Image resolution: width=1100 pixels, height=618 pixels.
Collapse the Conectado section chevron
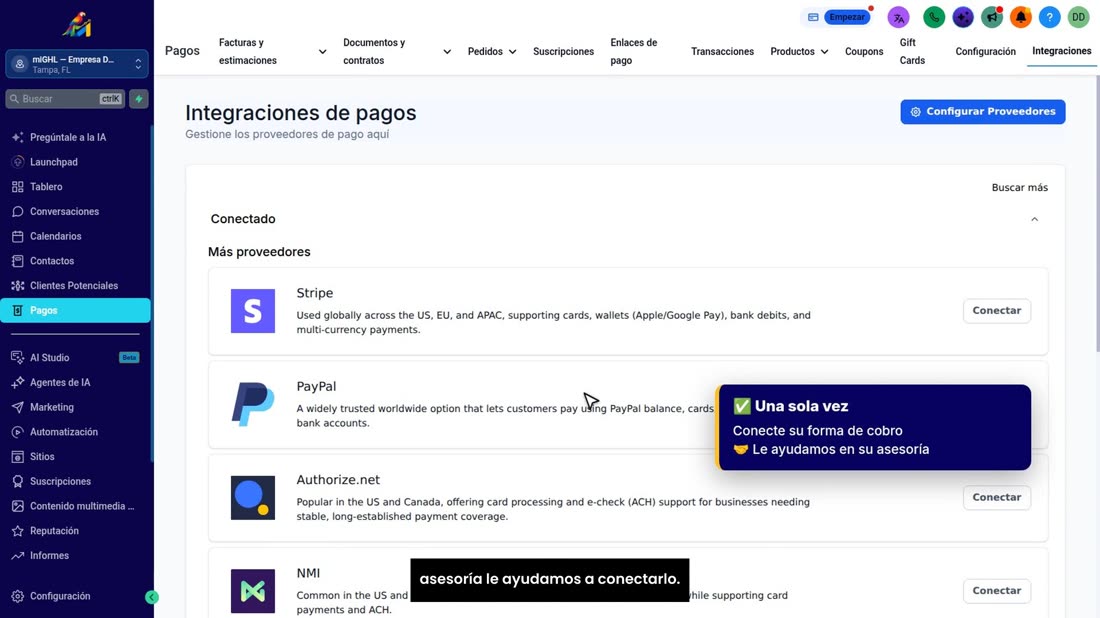pos(1034,220)
